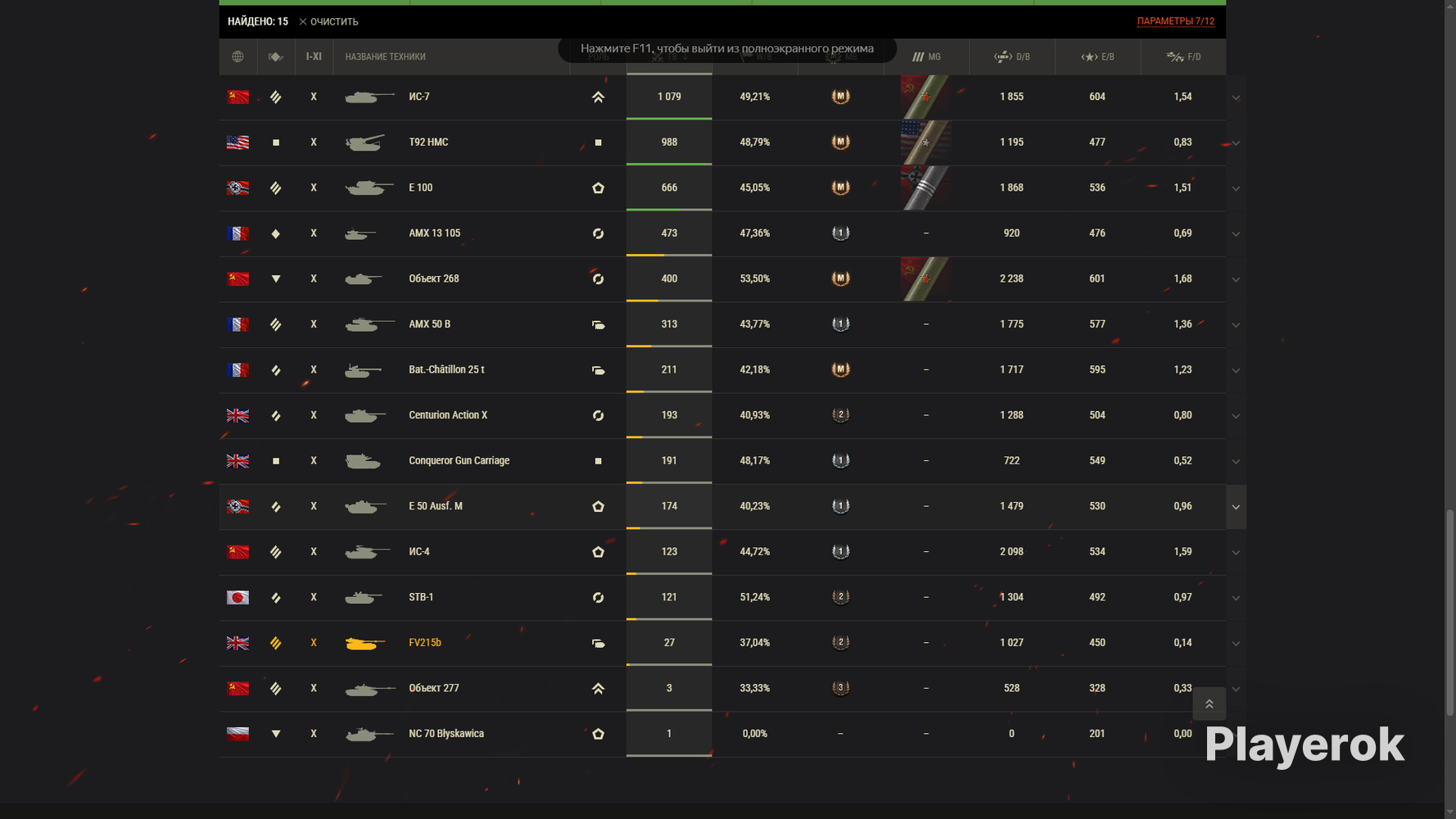The height and width of the screenshot is (819, 1456).
Task: Click the SPG square type icon for T92 HMC
Action: [x=276, y=143]
